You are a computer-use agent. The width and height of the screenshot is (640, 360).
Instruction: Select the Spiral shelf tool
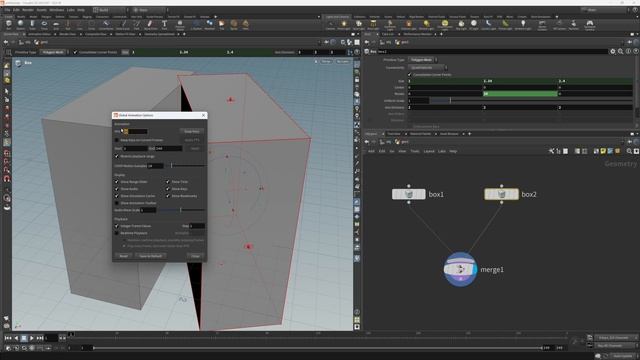[234, 25]
